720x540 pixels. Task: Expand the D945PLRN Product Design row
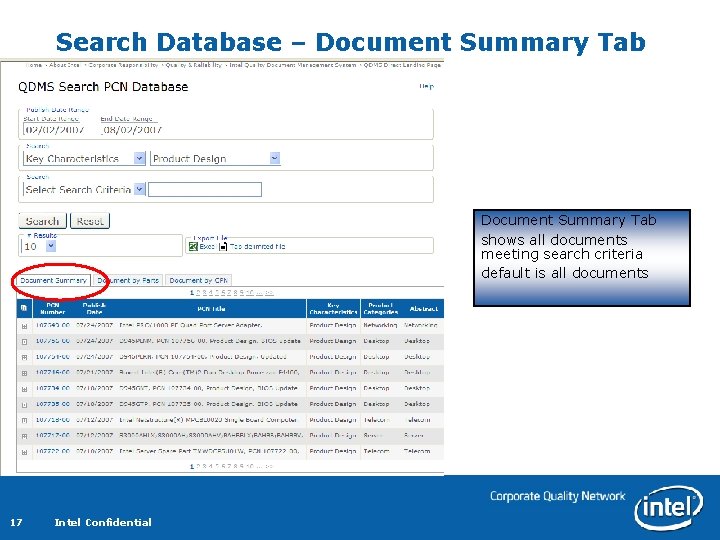tap(24, 357)
